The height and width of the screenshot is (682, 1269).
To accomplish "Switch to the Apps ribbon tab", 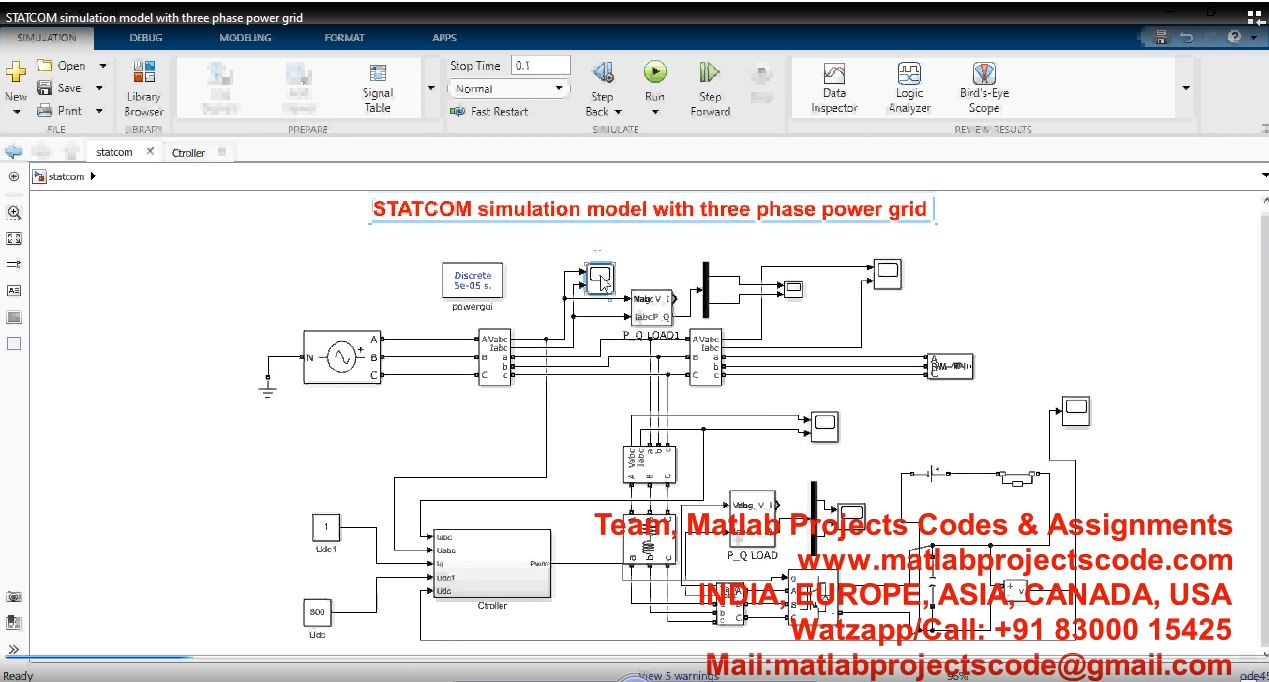I will [444, 38].
